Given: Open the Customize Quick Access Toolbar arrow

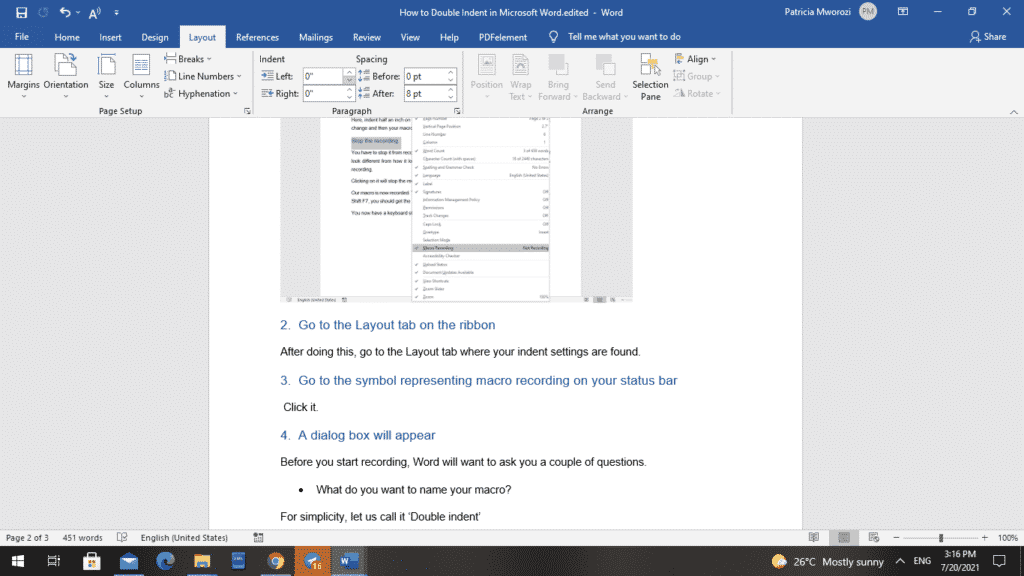Looking at the screenshot, I should [x=116, y=12].
